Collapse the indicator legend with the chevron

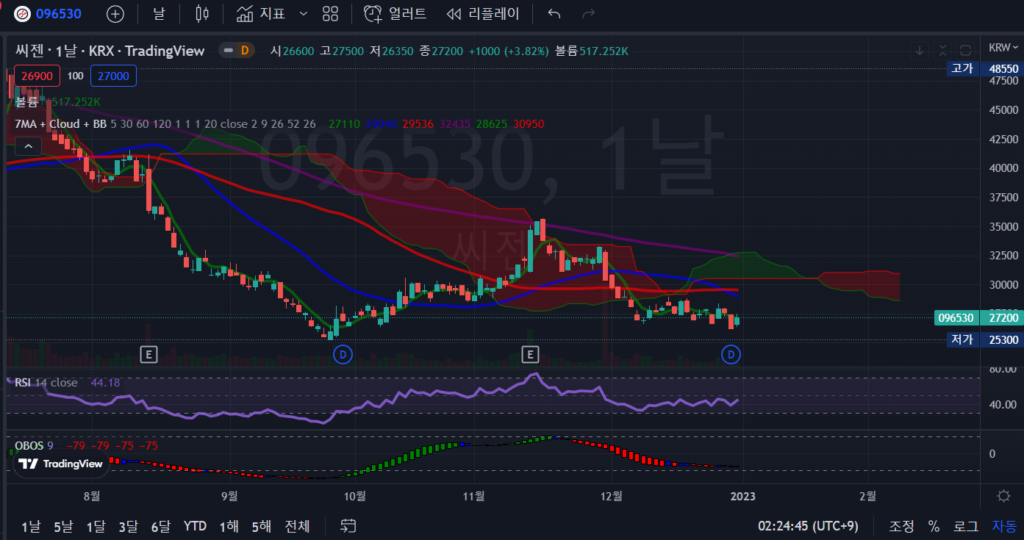pos(27,147)
